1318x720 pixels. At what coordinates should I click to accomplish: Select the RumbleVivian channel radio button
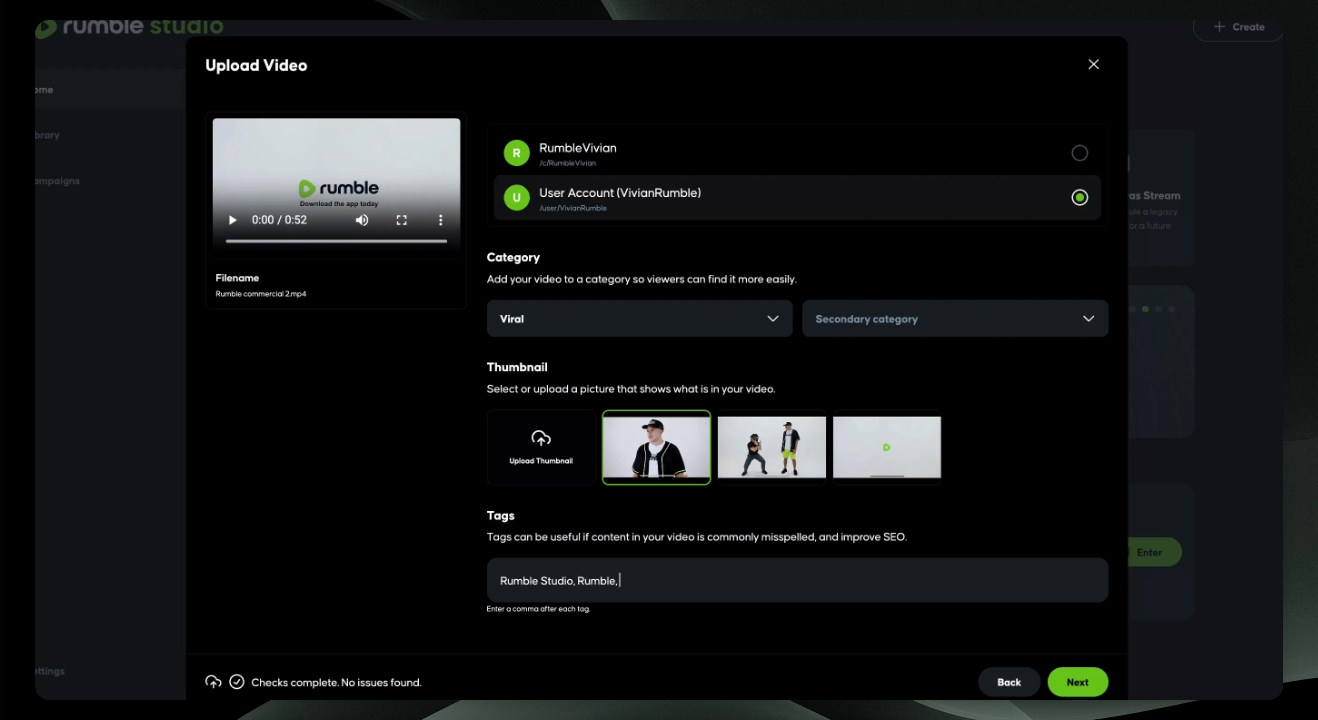point(1079,153)
